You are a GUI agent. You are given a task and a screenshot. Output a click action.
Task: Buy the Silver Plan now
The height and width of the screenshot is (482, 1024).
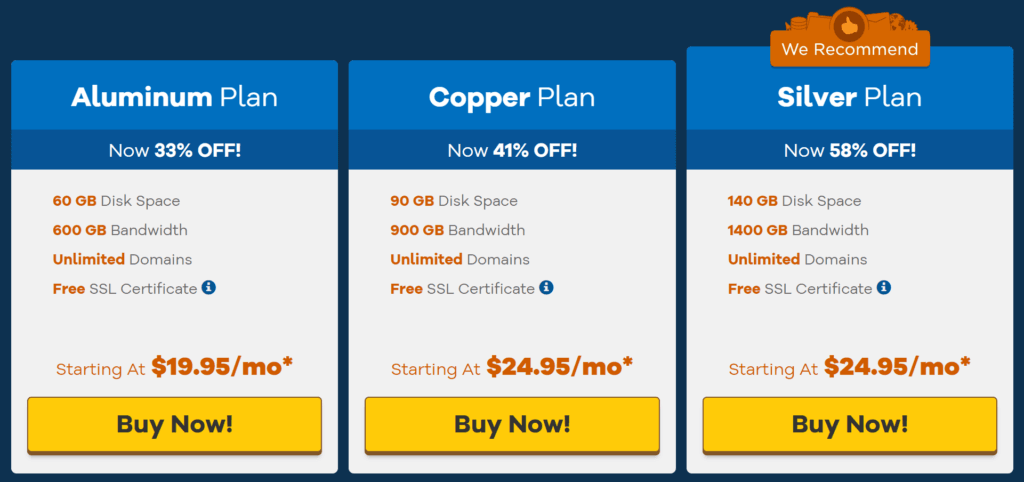[x=850, y=425]
